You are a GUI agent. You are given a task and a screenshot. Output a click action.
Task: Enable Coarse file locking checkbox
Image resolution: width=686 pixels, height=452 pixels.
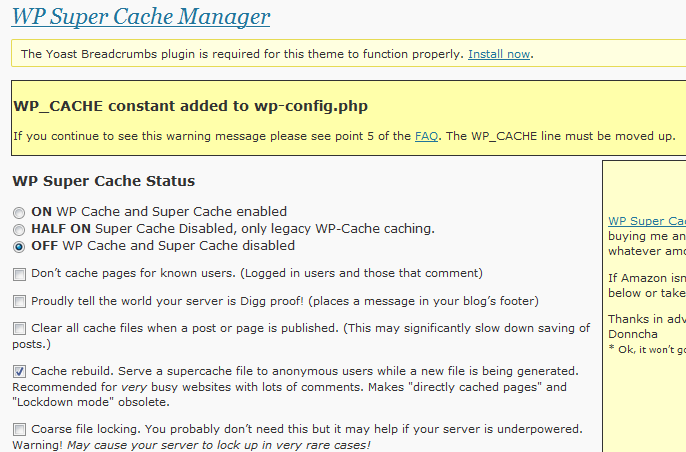pos(19,429)
